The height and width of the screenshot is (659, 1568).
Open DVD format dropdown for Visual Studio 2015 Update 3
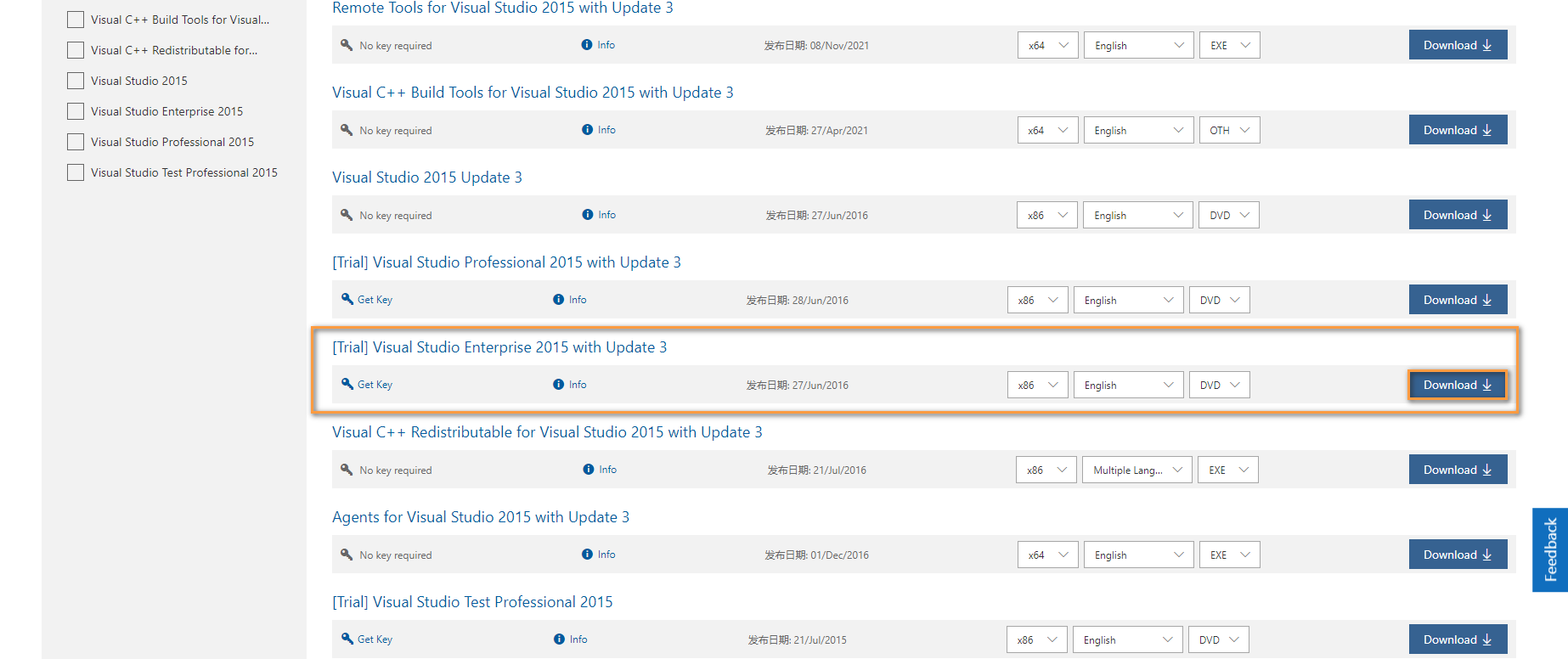point(1229,215)
